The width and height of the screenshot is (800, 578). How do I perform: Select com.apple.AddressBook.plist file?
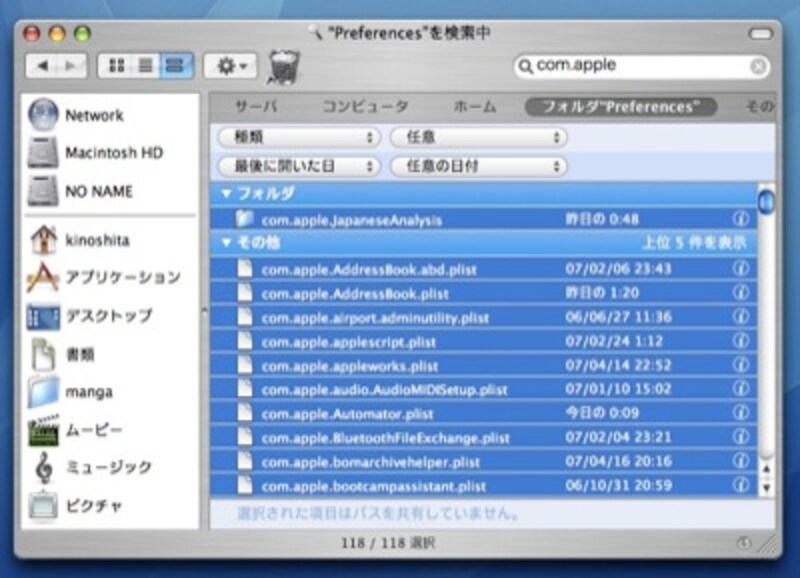pos(483,293)
